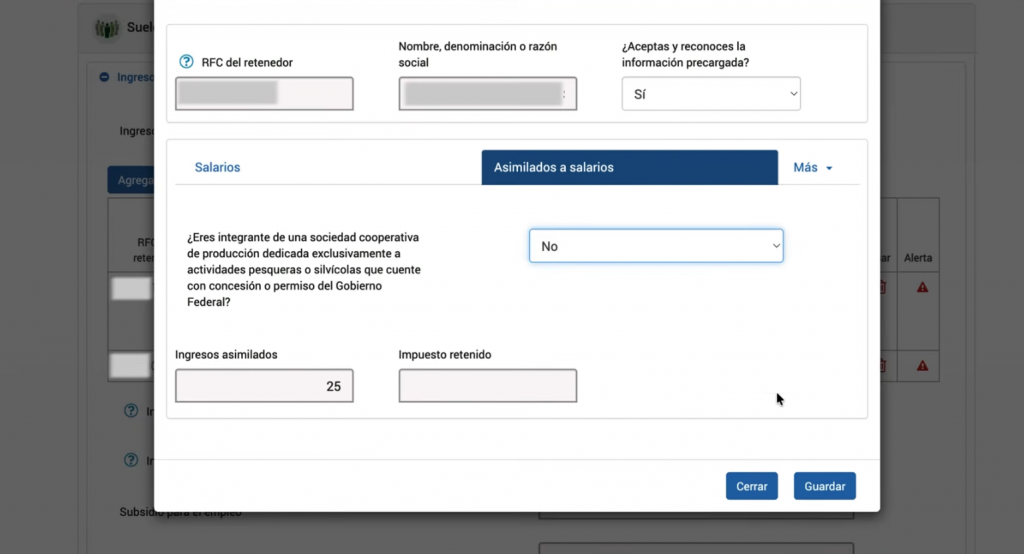The height and width of the screenshot is (554, 1024).
Task: Expand the Más tab dropdown
Action: point(813,168)
